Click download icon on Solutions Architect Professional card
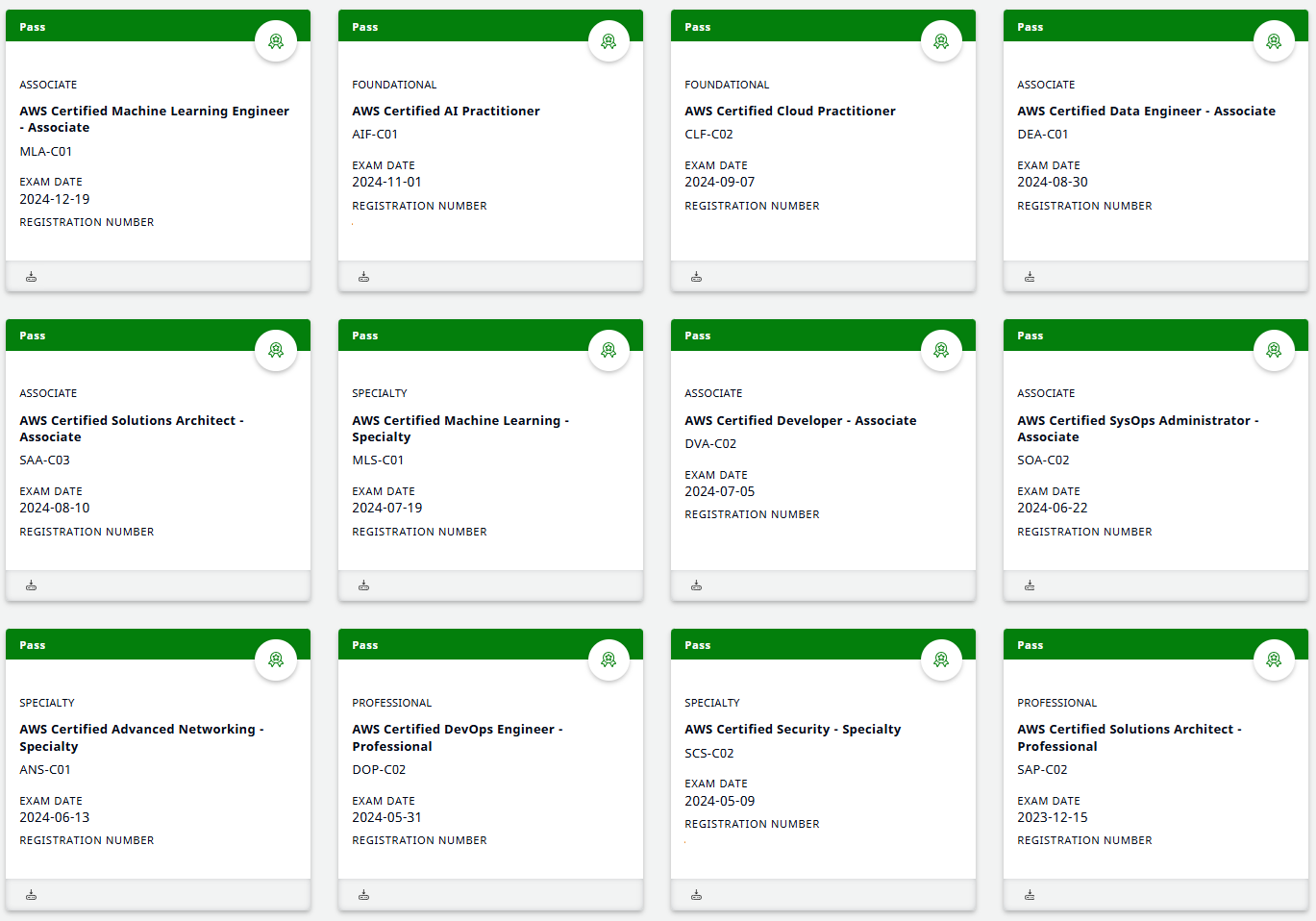The image size is (1316, 921). 1030,895
